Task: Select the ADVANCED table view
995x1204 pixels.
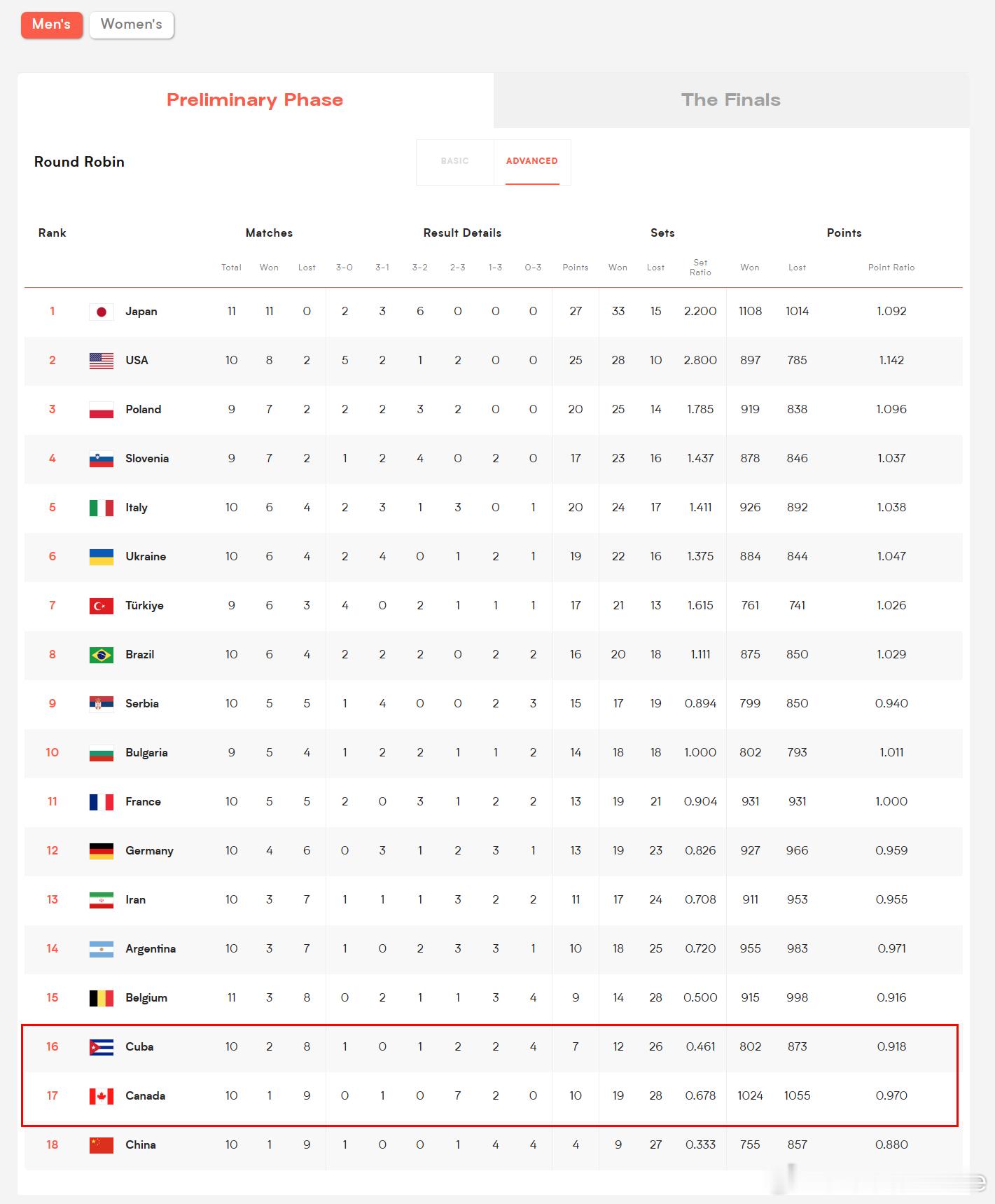Action: (532, 162)
